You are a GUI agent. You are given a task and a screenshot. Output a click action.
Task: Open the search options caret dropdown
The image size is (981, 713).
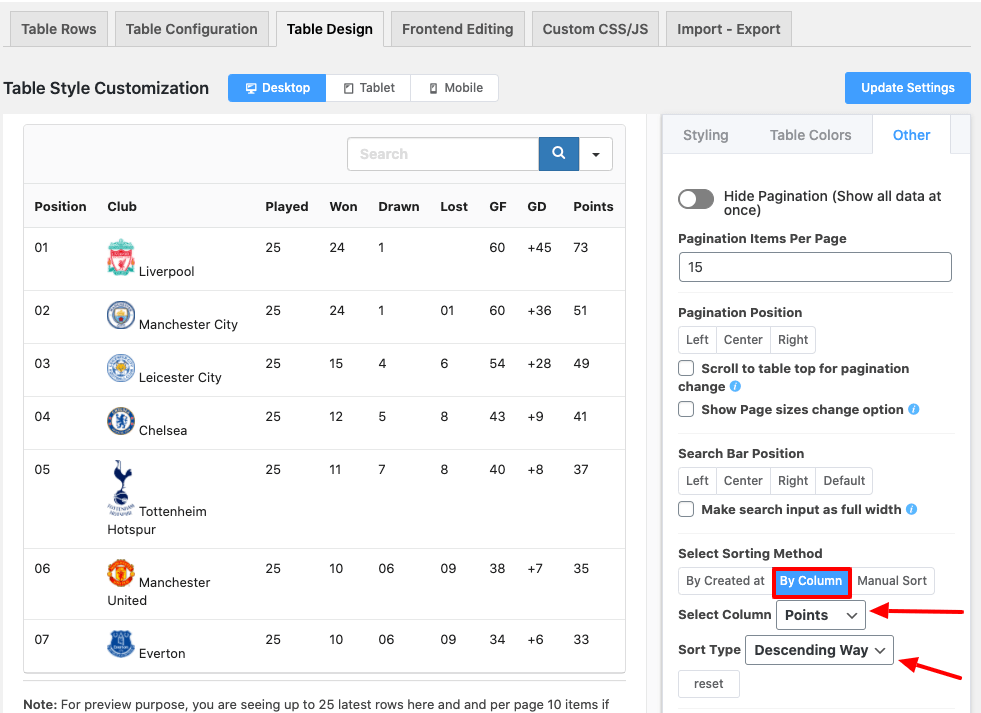click(x=596, y=154)
